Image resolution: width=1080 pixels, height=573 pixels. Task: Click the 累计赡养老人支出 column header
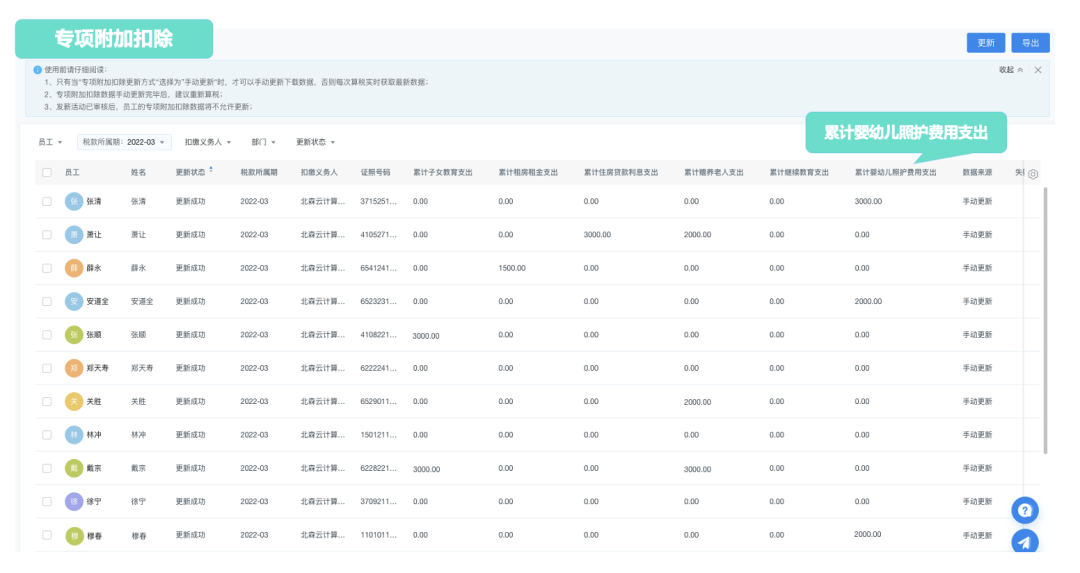[x=714, y=172]
